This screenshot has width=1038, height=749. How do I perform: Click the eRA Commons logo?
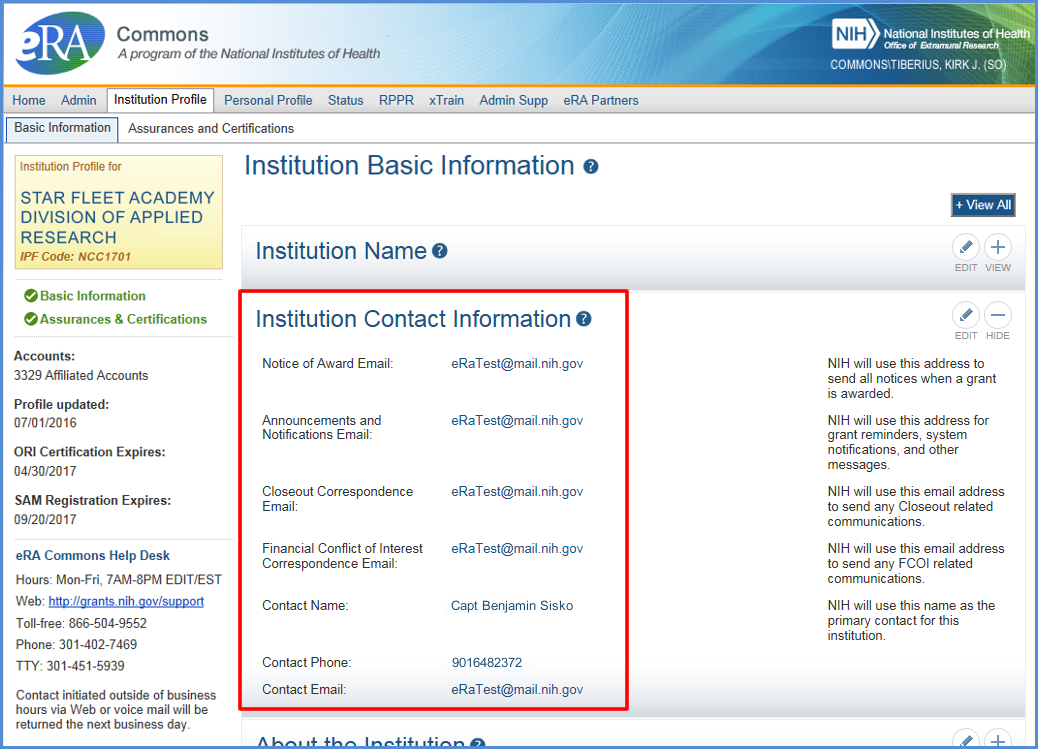60,43
